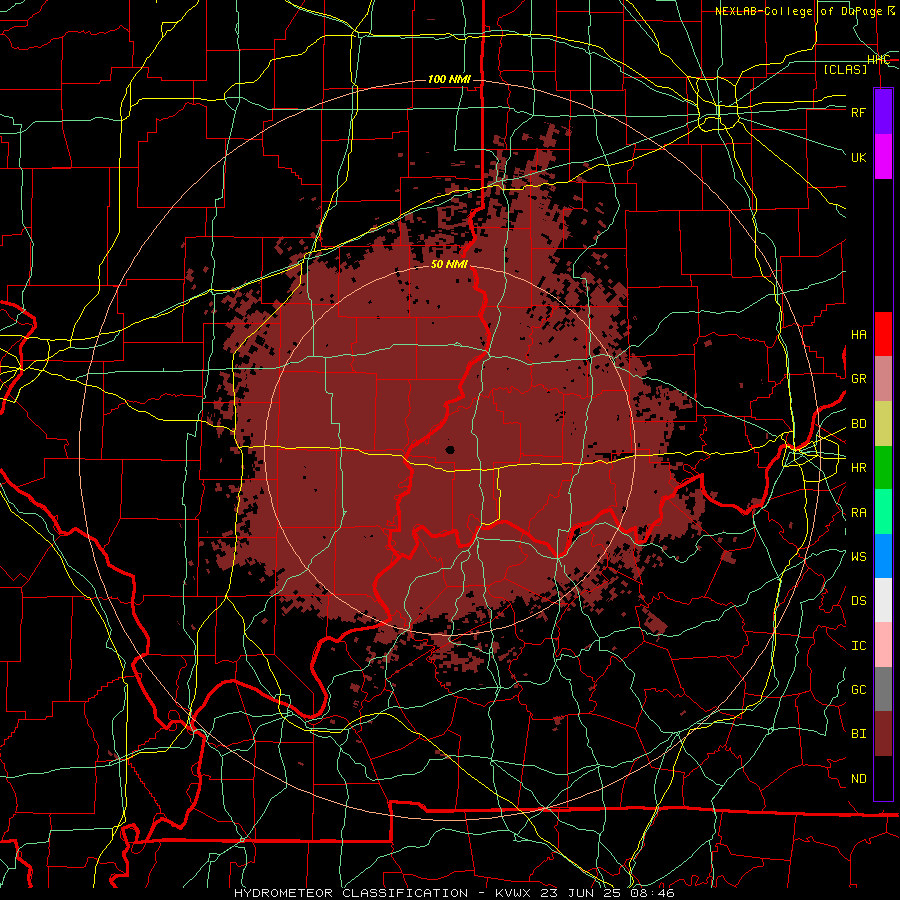Click the IC legend label
Image resolution: width=900 pixels, height=900 pixels.
(x=858, y=646)
